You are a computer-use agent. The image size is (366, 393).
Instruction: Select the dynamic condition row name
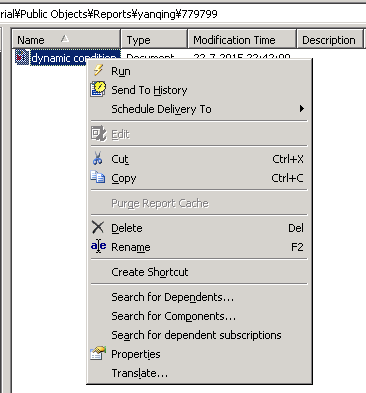coord(75,58)
